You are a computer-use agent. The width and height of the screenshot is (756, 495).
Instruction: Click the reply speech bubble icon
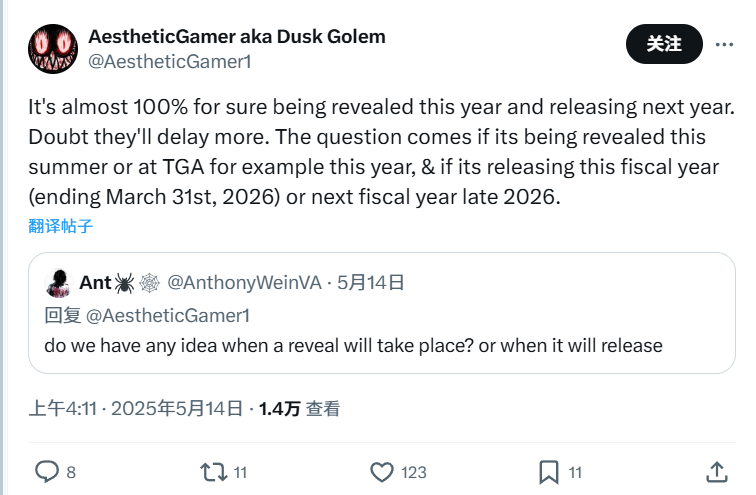[47, 472]
